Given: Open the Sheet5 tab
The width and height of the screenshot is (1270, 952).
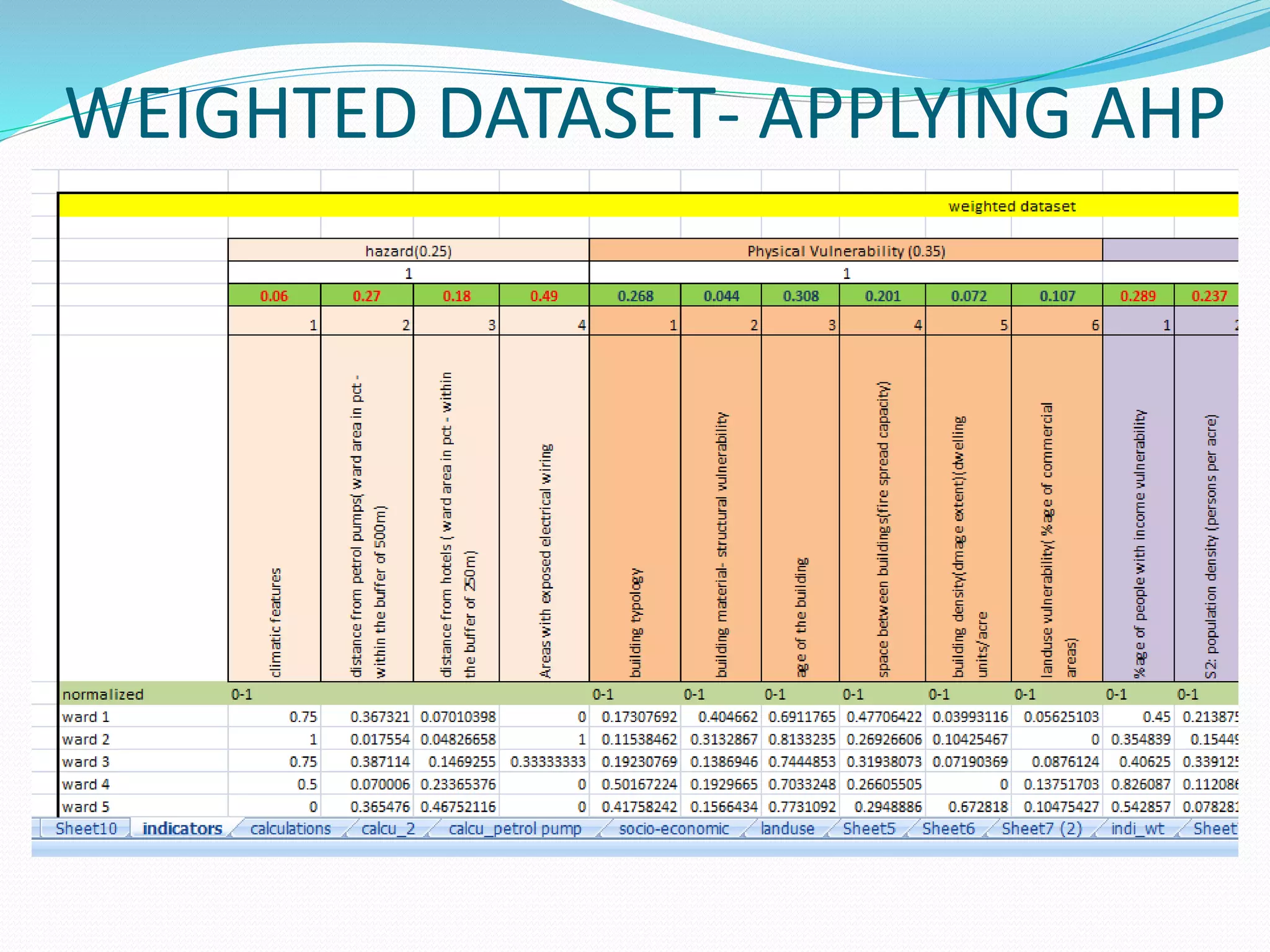Looking at the screenshot, I should [x=869, y=829].
